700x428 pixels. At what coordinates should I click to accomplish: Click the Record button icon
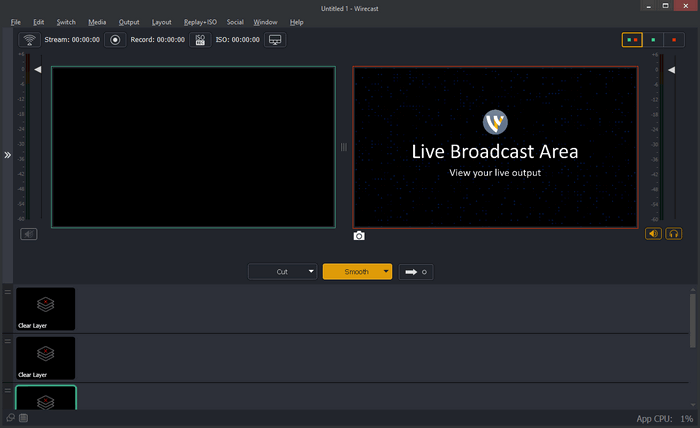click(x=115, y=40)
